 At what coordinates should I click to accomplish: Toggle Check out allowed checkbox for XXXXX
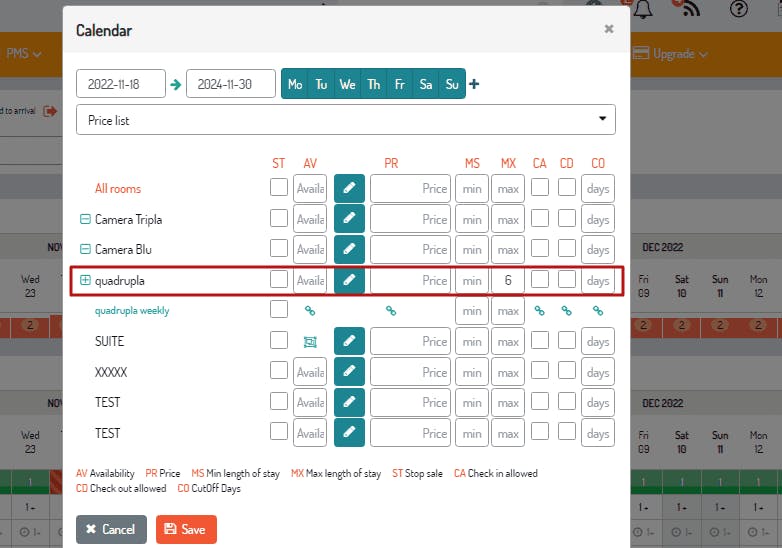567,371
